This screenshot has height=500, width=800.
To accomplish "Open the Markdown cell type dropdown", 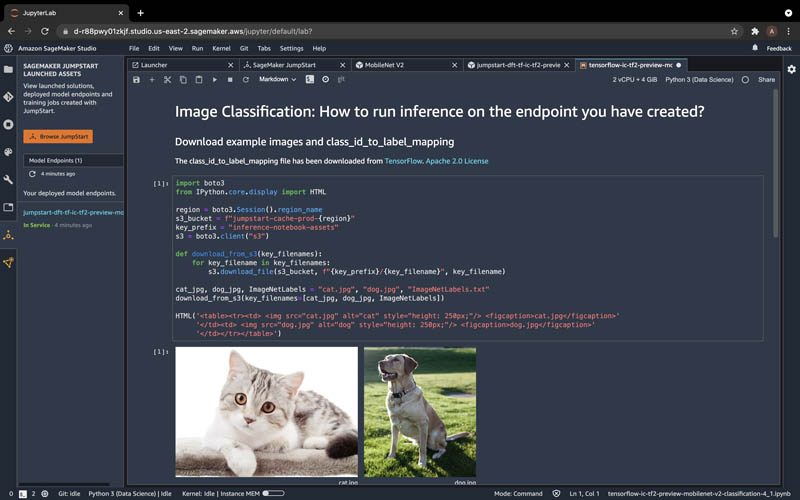I will (277, 80).
